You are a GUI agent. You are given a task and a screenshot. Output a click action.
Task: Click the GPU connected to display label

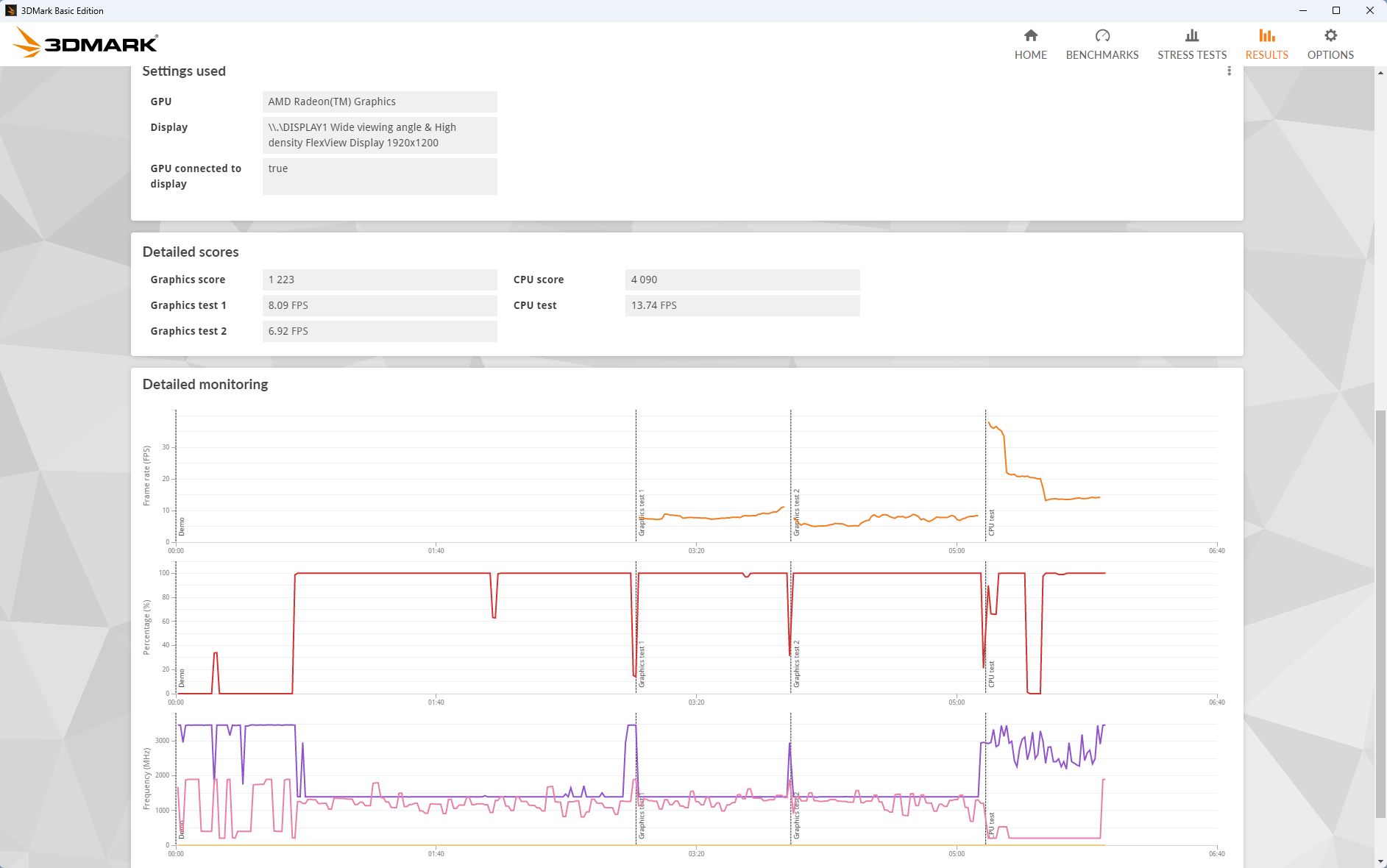click(x=196, y=176)
